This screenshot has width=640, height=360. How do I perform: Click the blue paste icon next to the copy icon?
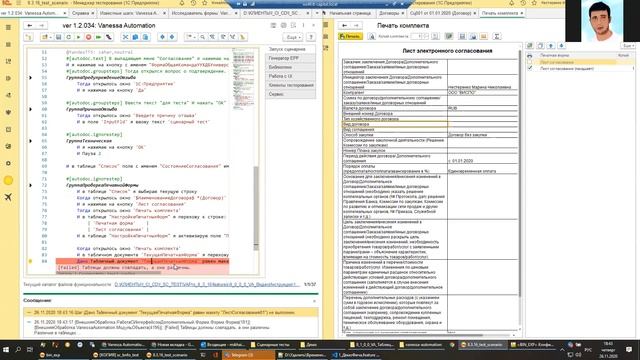(x=145, y=37)
